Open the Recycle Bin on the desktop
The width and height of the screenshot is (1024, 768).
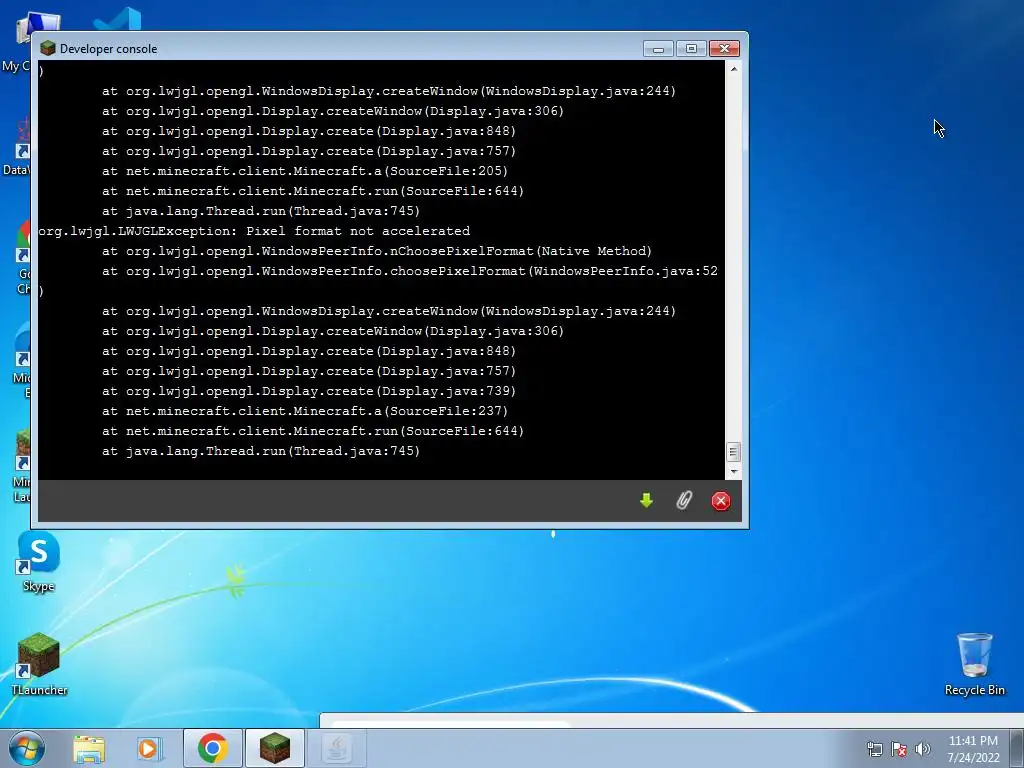(x=974, y=664)
